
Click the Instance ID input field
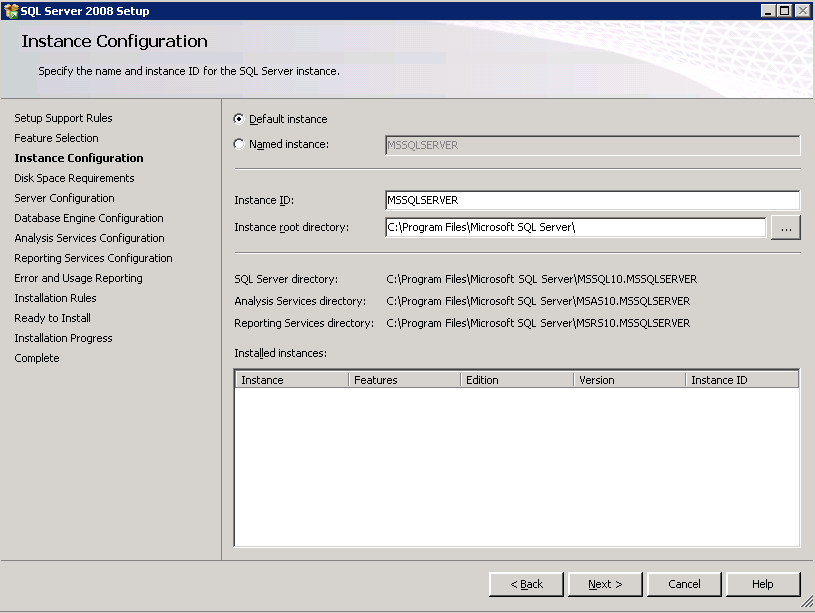point(592,199)
